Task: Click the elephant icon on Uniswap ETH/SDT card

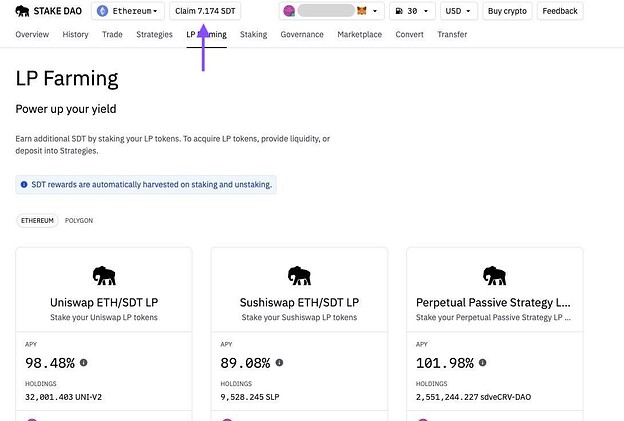Action: (104, 275)
